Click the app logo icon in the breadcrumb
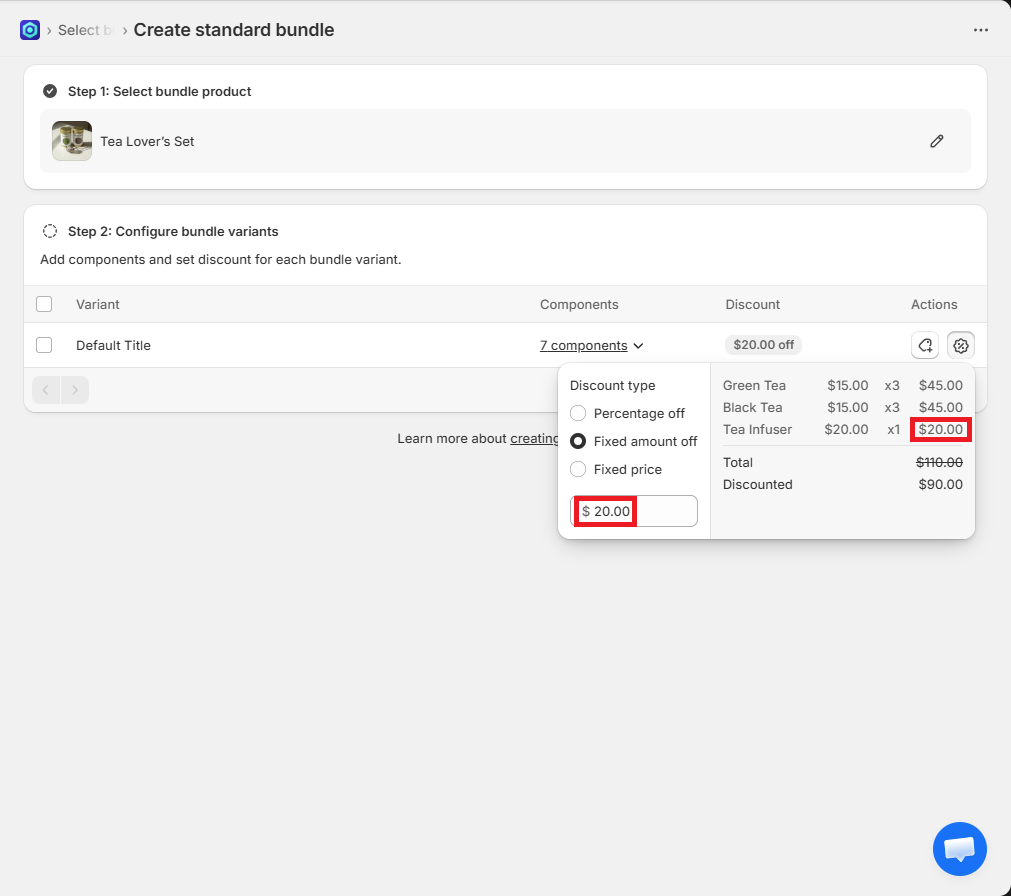 [x=30, y=30]
